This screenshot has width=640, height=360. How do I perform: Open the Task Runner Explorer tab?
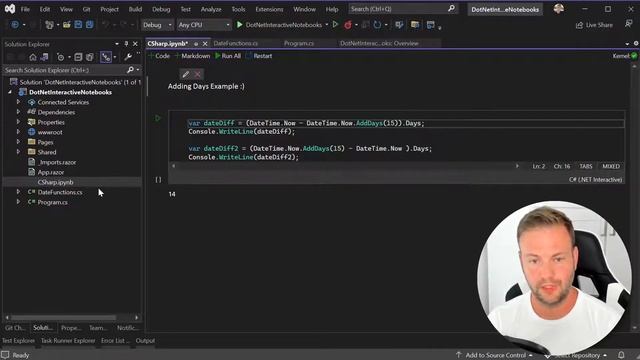[x=68, y=340]
